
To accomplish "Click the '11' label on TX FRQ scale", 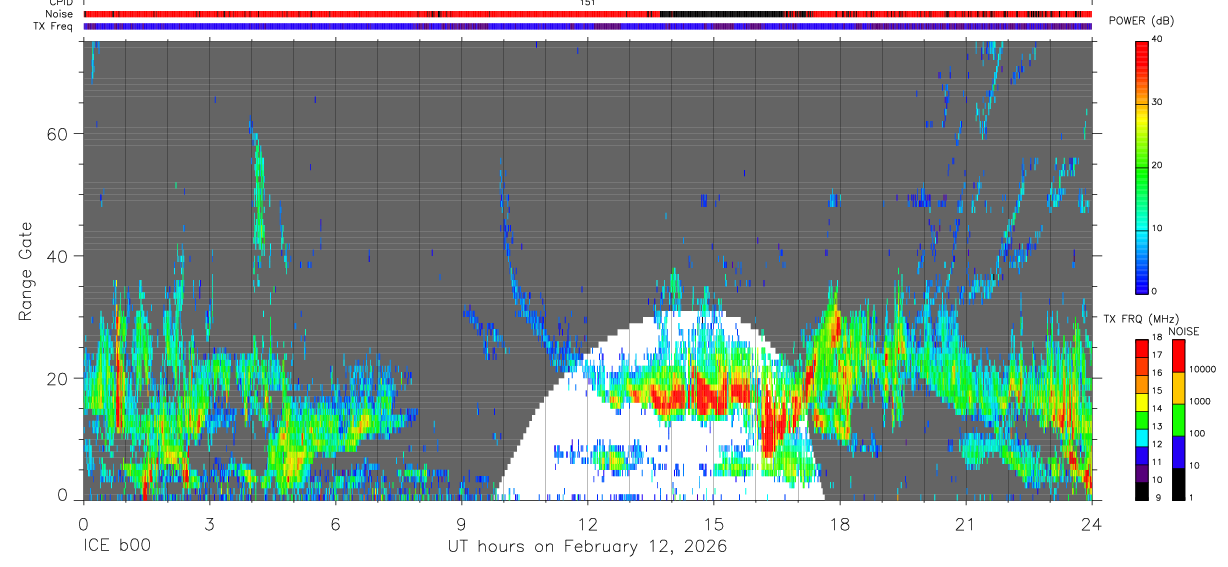I will [x=1157, y=462].
